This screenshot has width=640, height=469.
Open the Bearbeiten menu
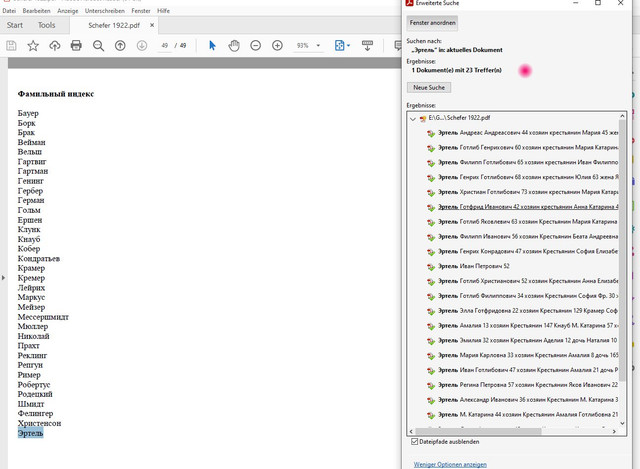pos(36,11)
